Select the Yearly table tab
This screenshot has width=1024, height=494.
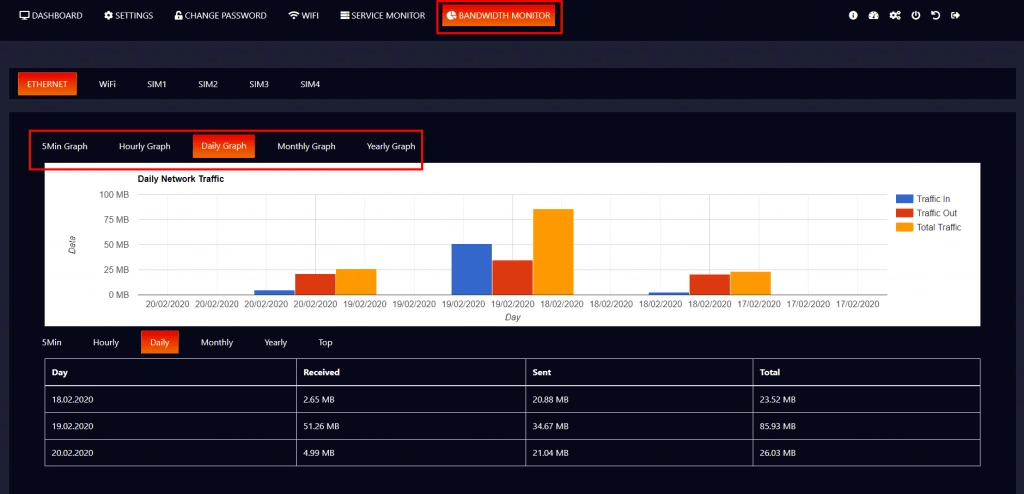tap(276, 342)
